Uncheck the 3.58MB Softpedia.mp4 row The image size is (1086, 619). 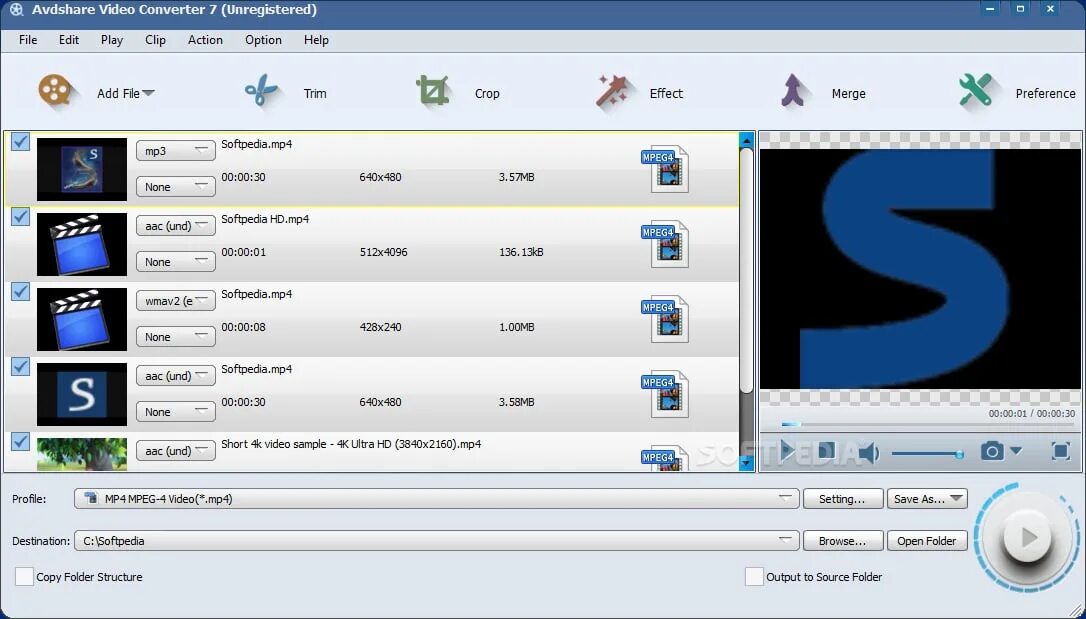point(21,366)
